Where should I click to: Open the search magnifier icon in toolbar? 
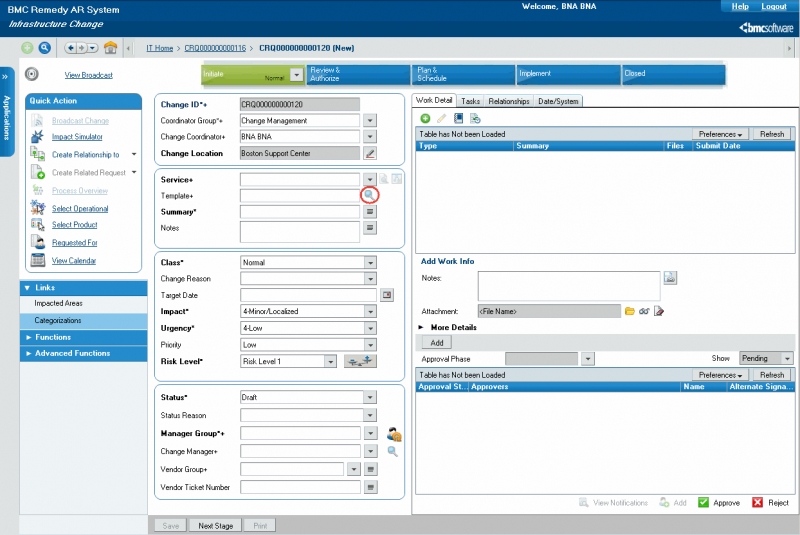click(x=45, y=48)
